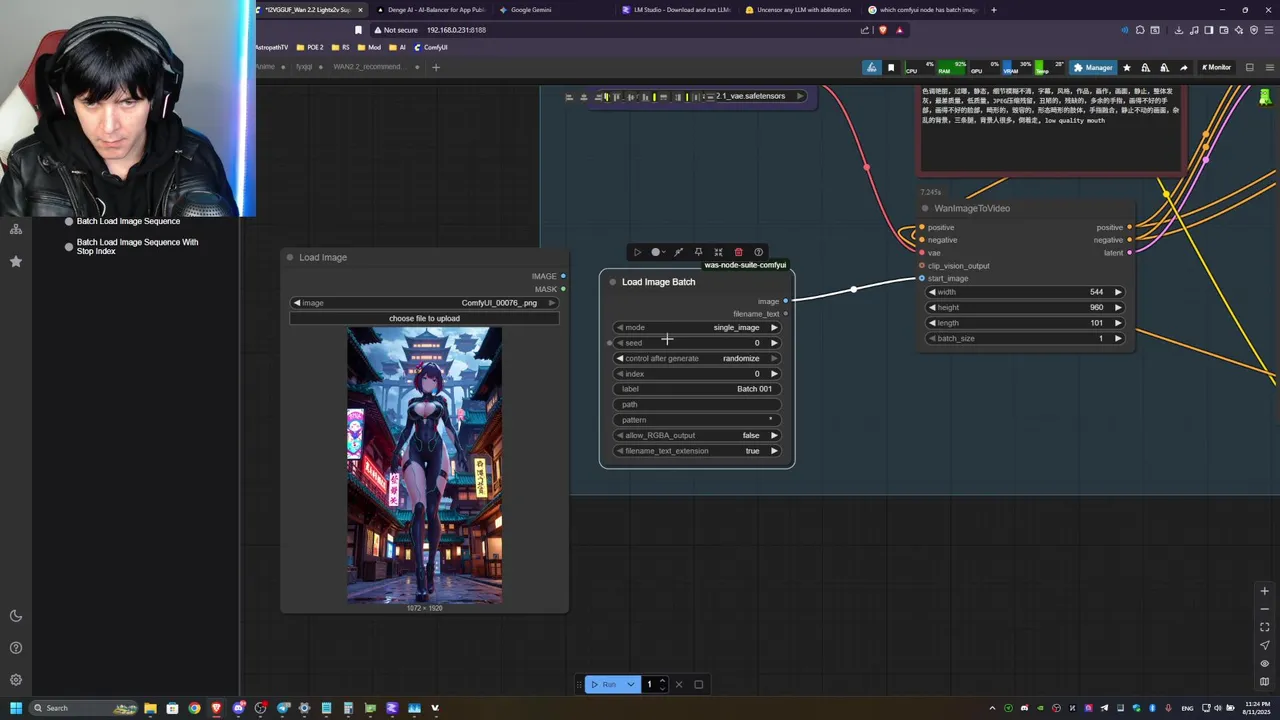Select next image in Load Image node
Image resolution: width=1280 pixels, height=720 pixels.
click(x=551, y=303)
